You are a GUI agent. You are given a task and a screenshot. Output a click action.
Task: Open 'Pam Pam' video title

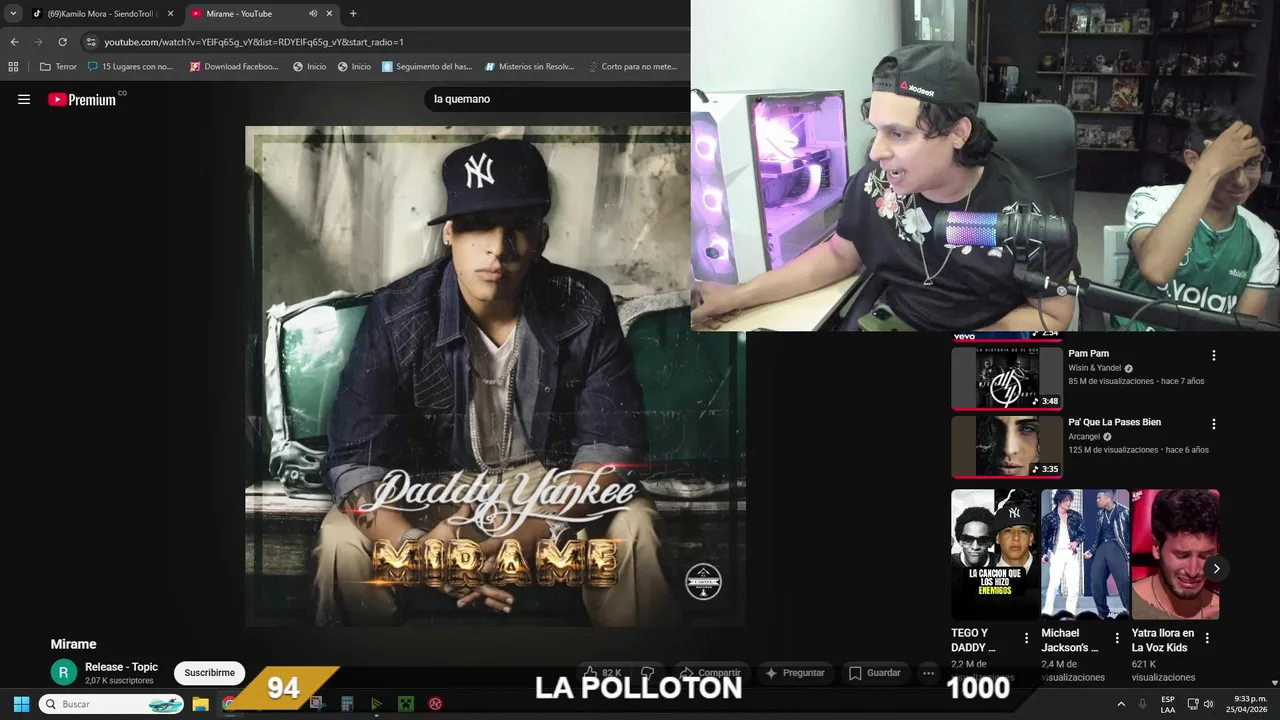(x=1088, y=353)
